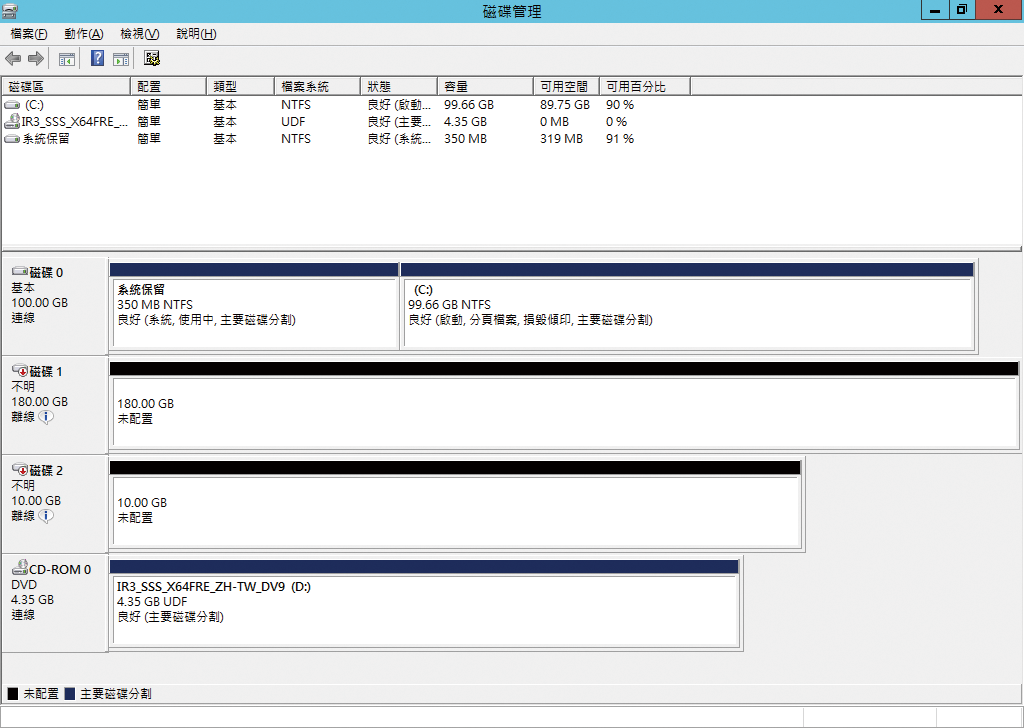Toggle the show/hide action pane icon

[x=121, y=59]
